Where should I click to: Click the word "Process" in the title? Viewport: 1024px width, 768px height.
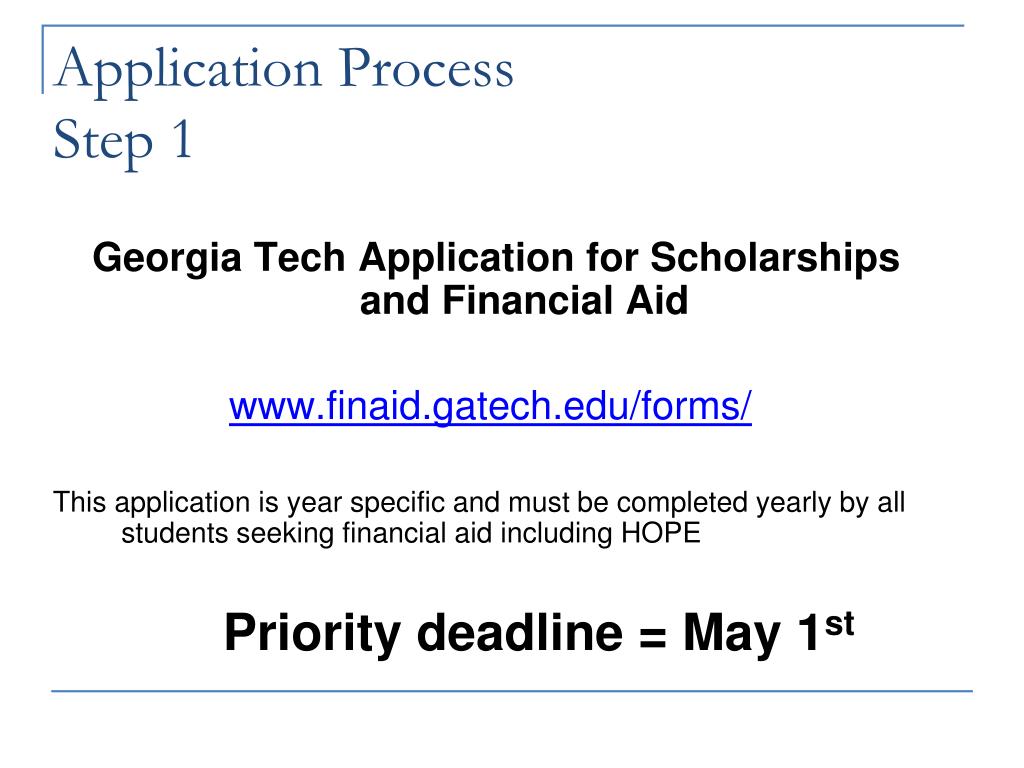click(426, 68)
